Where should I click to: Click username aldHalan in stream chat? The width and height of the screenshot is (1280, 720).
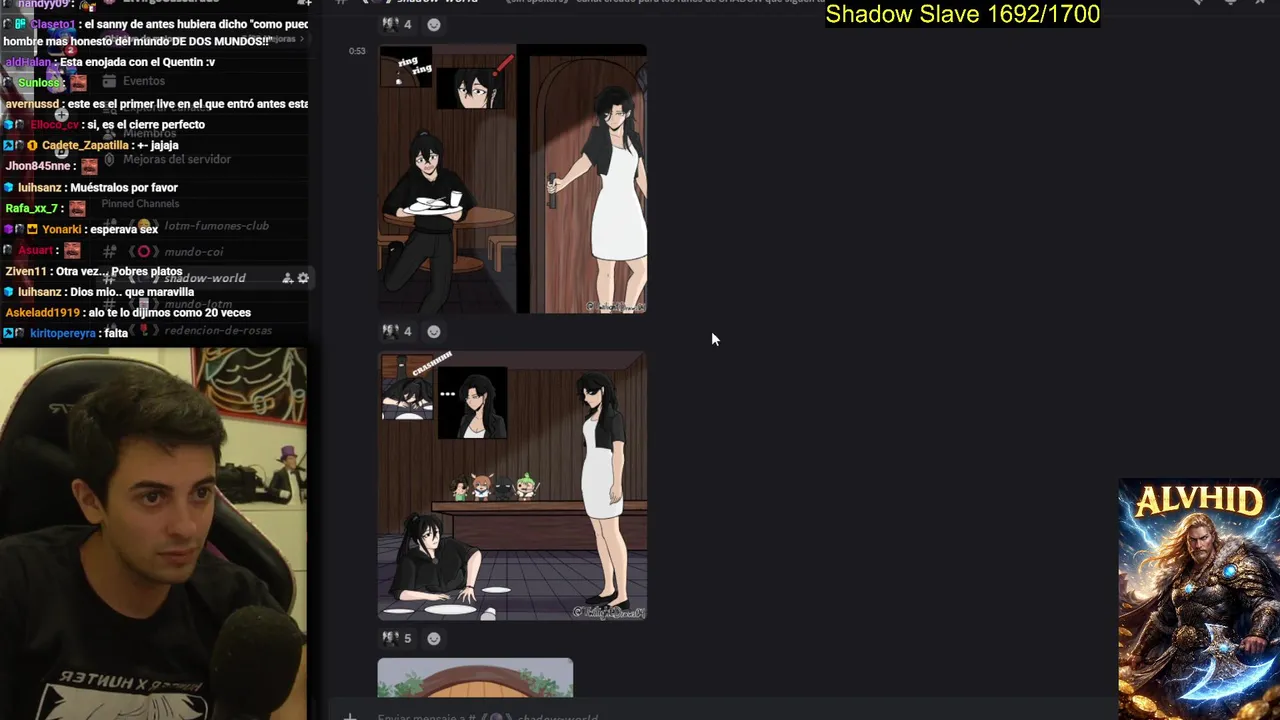point(29,62)
